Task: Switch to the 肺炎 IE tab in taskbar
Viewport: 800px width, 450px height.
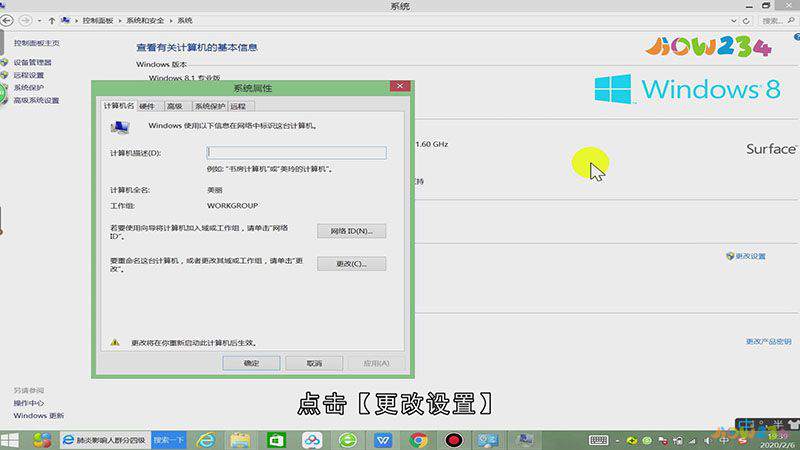Action: tap(105, 440)
